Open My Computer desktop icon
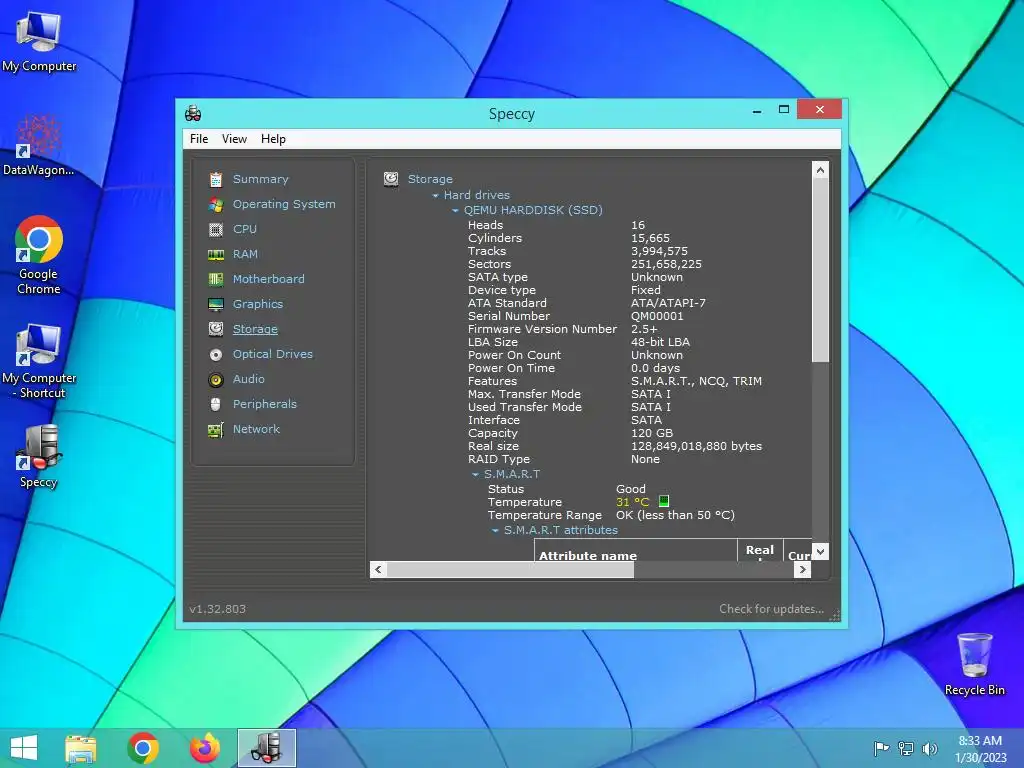1024x768 pixels. coord(39,41)
